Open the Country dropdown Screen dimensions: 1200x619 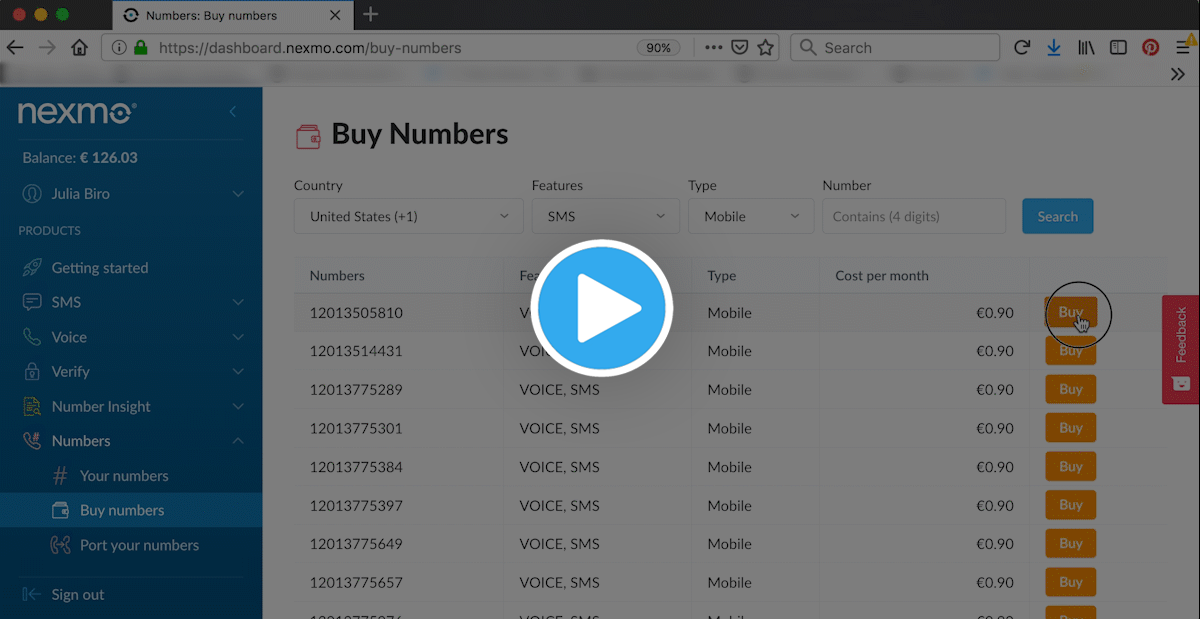408,216
